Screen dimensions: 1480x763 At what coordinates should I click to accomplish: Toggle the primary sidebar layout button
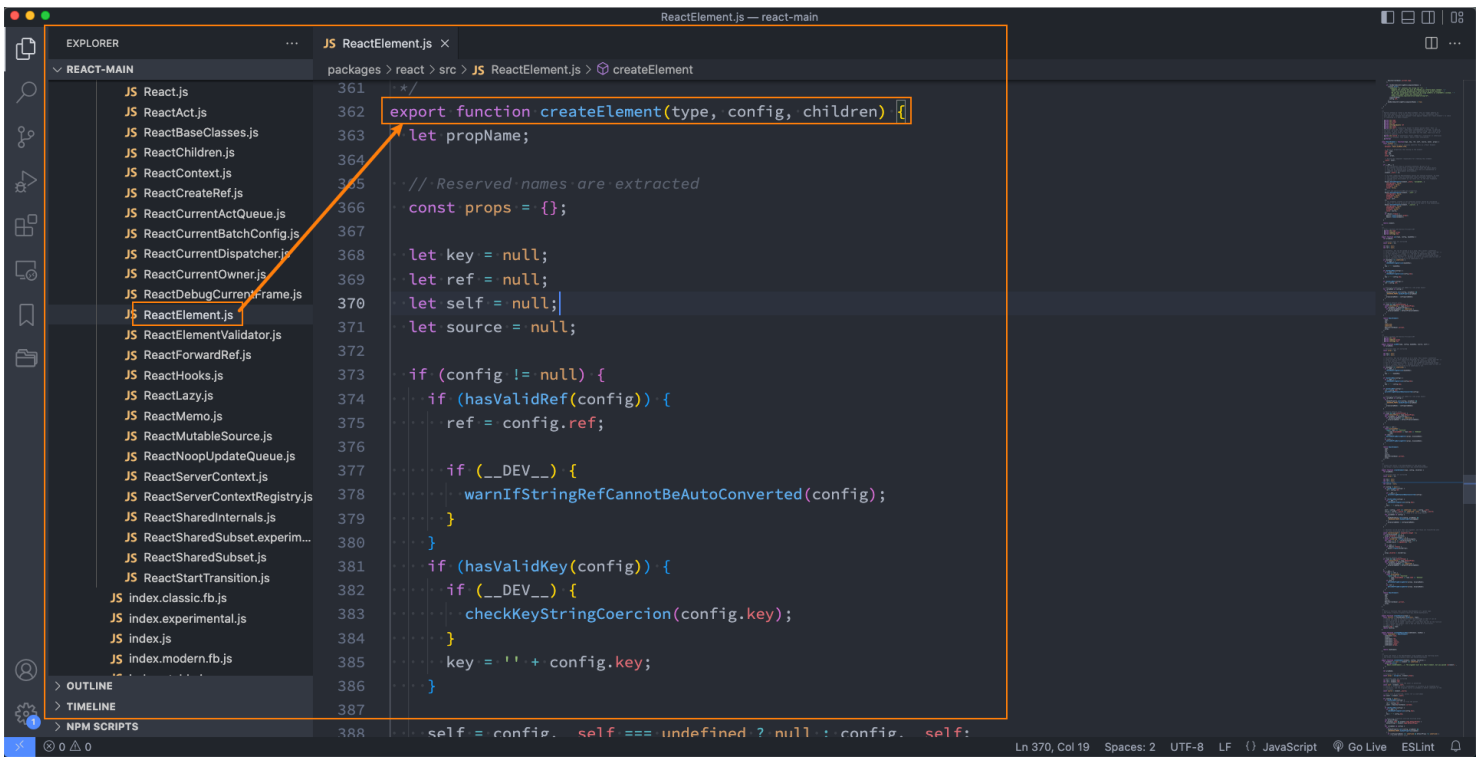pyautogui.click(x=1387, y=17)
